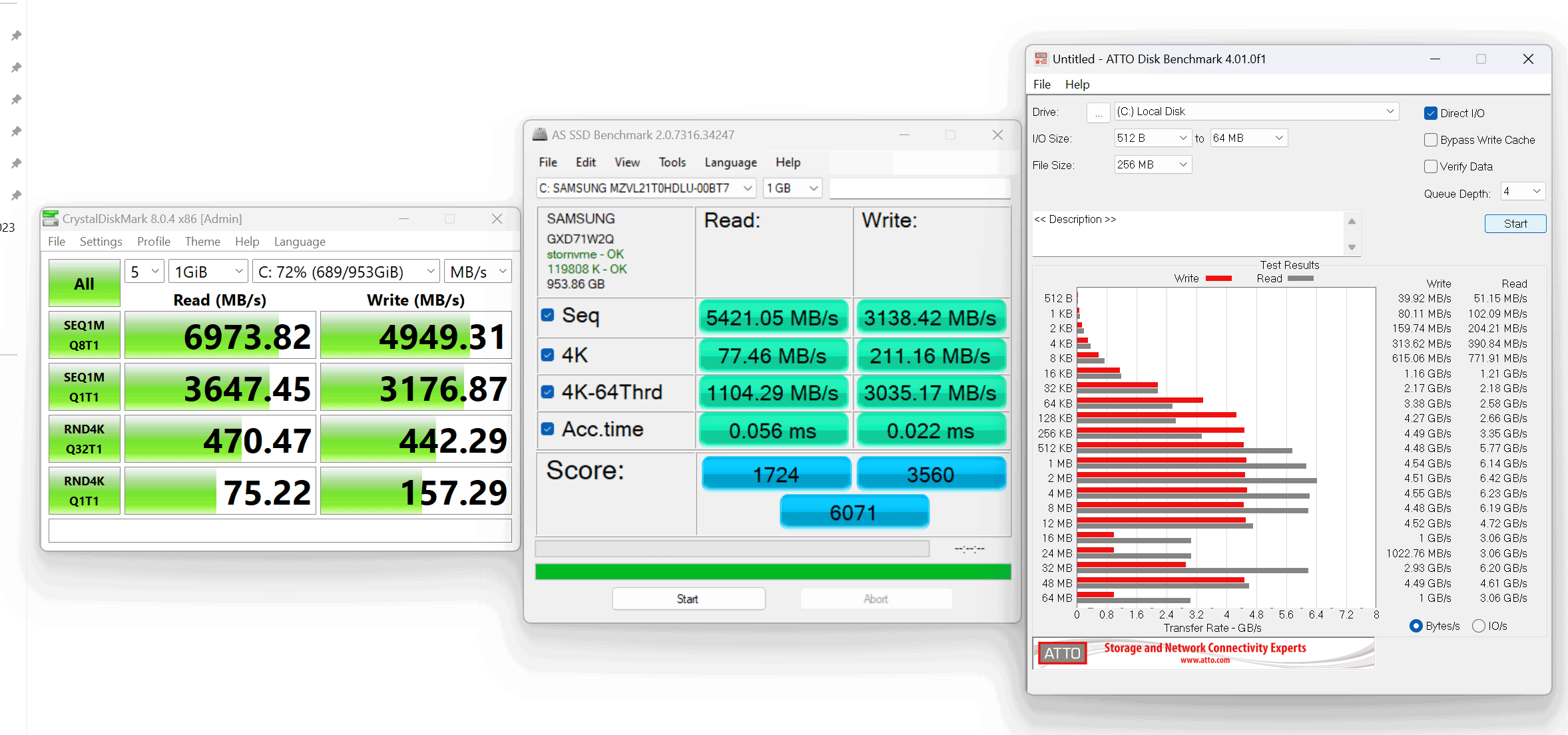This screenshot has height=735, width=1568.
Task: Open the (C:) Local Disk drive dropdown
Action: [1256, 111]
